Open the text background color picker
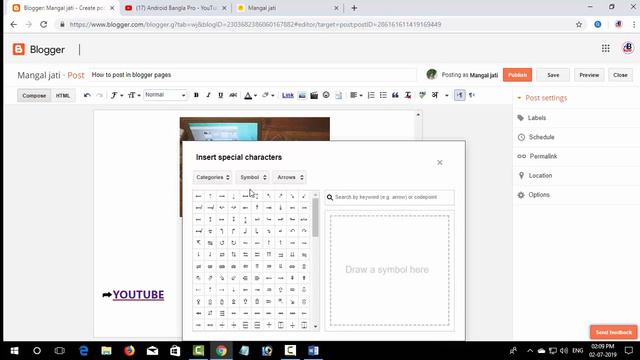Screen dimensions: 640x360 point(268,95)
